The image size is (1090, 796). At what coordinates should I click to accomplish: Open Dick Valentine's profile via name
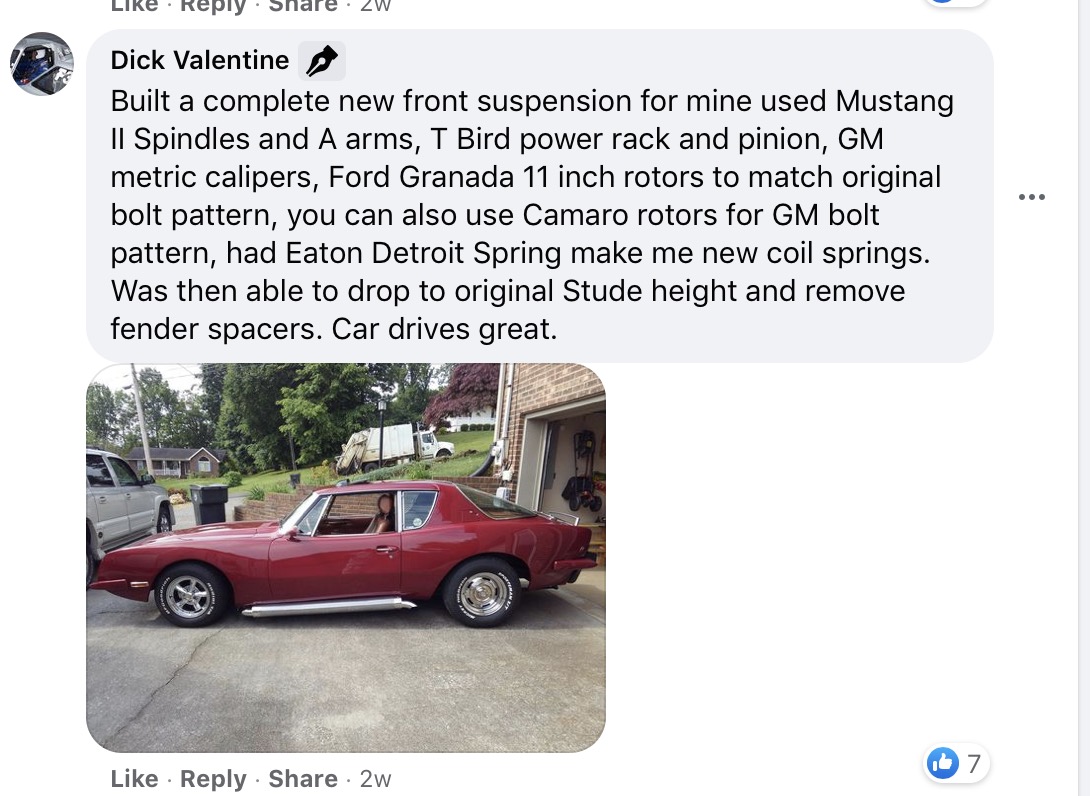[x=199, y=60]
